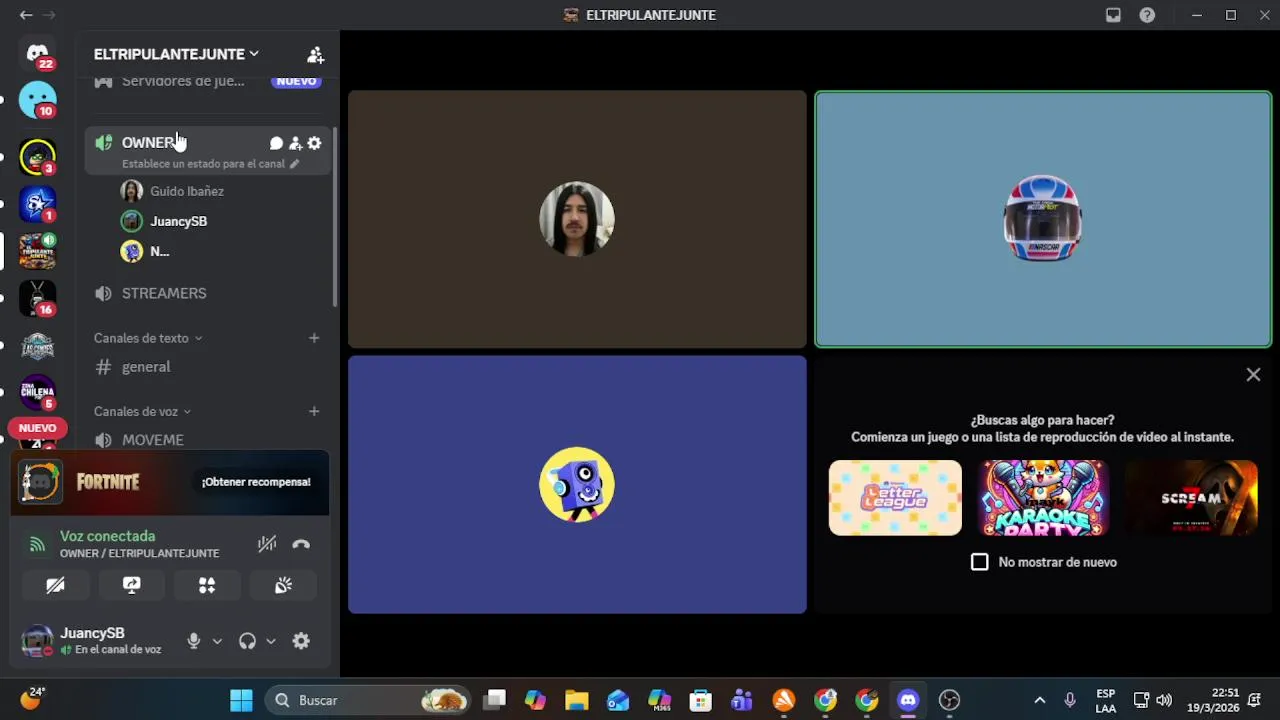This screenshot has width=1280, height=720.
Task: Launch the Letter League activity
Action: 895,498
